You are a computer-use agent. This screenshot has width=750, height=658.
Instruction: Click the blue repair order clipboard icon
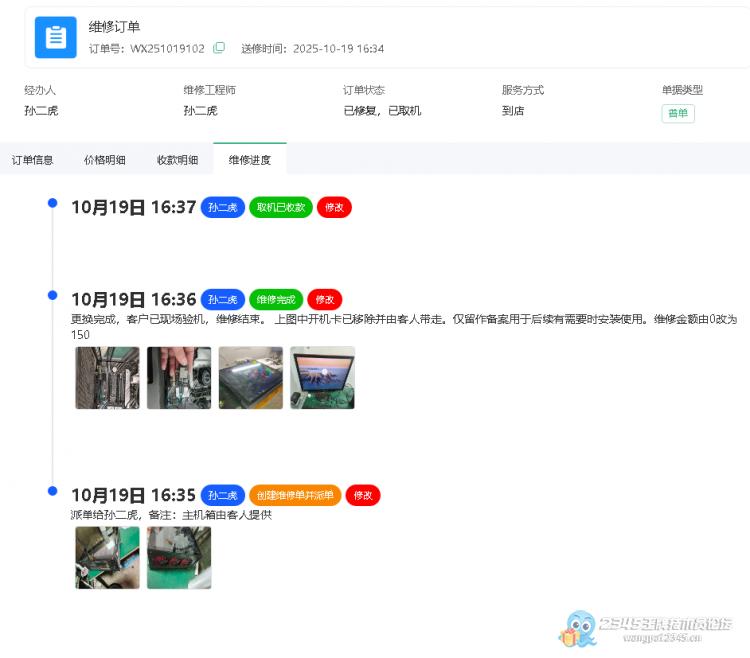pyautogui.click(x=56, y=38)
